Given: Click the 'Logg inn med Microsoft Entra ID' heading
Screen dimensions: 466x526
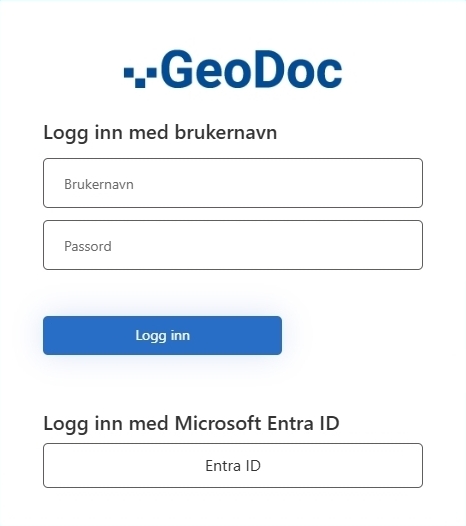Looking at the screenshot, I should [x=192, y=423].
